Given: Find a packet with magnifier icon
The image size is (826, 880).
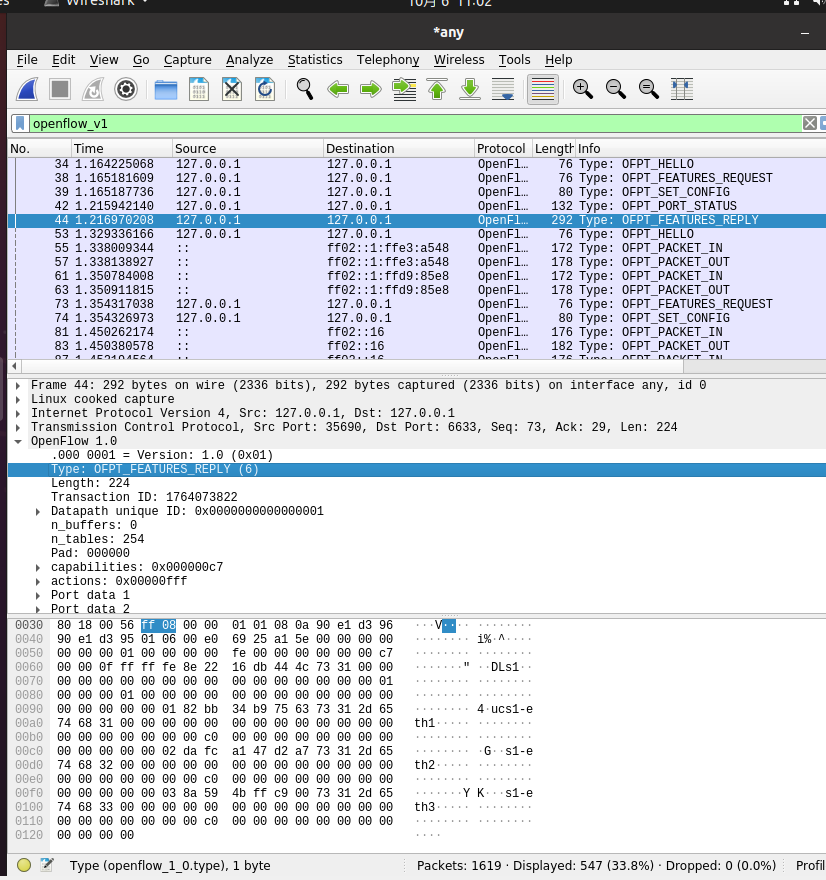Looking at the screenshot, I should 305,89.
